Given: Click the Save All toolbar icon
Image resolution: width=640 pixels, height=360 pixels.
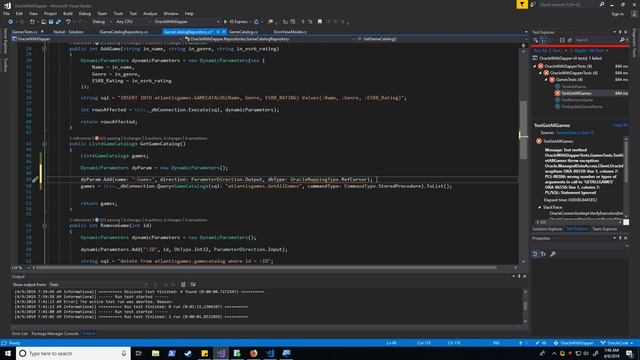Looking at the screenshot, I should pyautogui.click(x=58, y=22).
